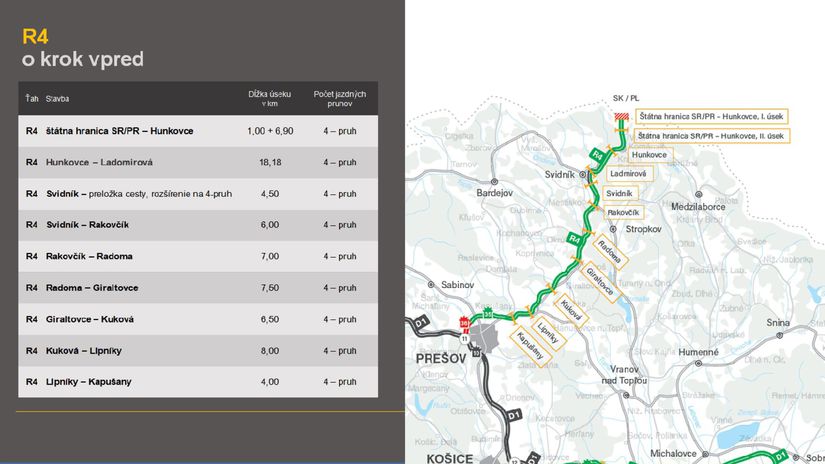The image size is (825, 464).
Task: Select the 'Hunkovce – Ladomirová' table row
Action: [198, 162]
